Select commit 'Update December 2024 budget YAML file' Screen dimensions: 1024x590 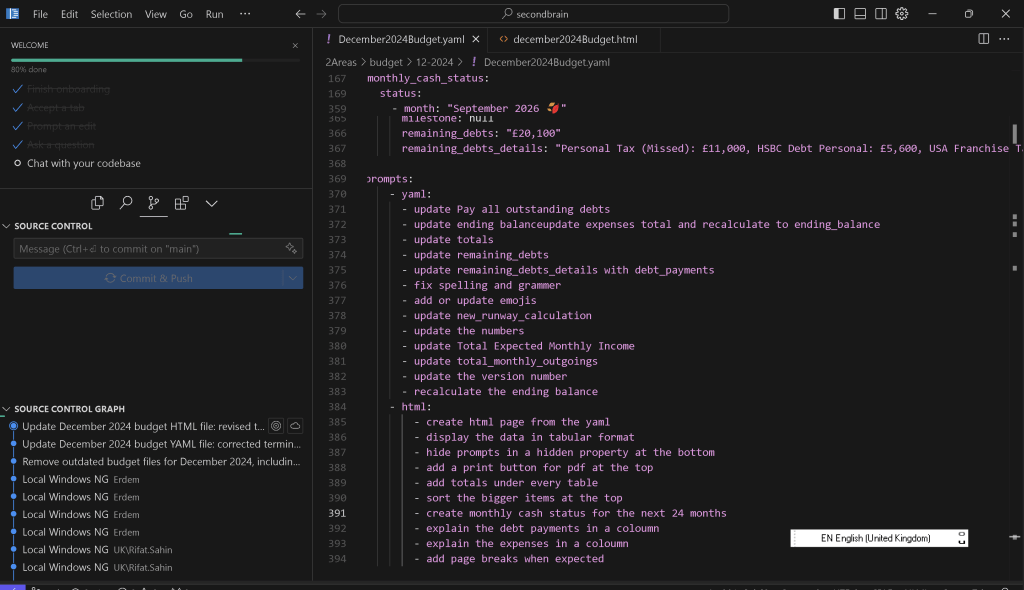click(x=161, y=444)
